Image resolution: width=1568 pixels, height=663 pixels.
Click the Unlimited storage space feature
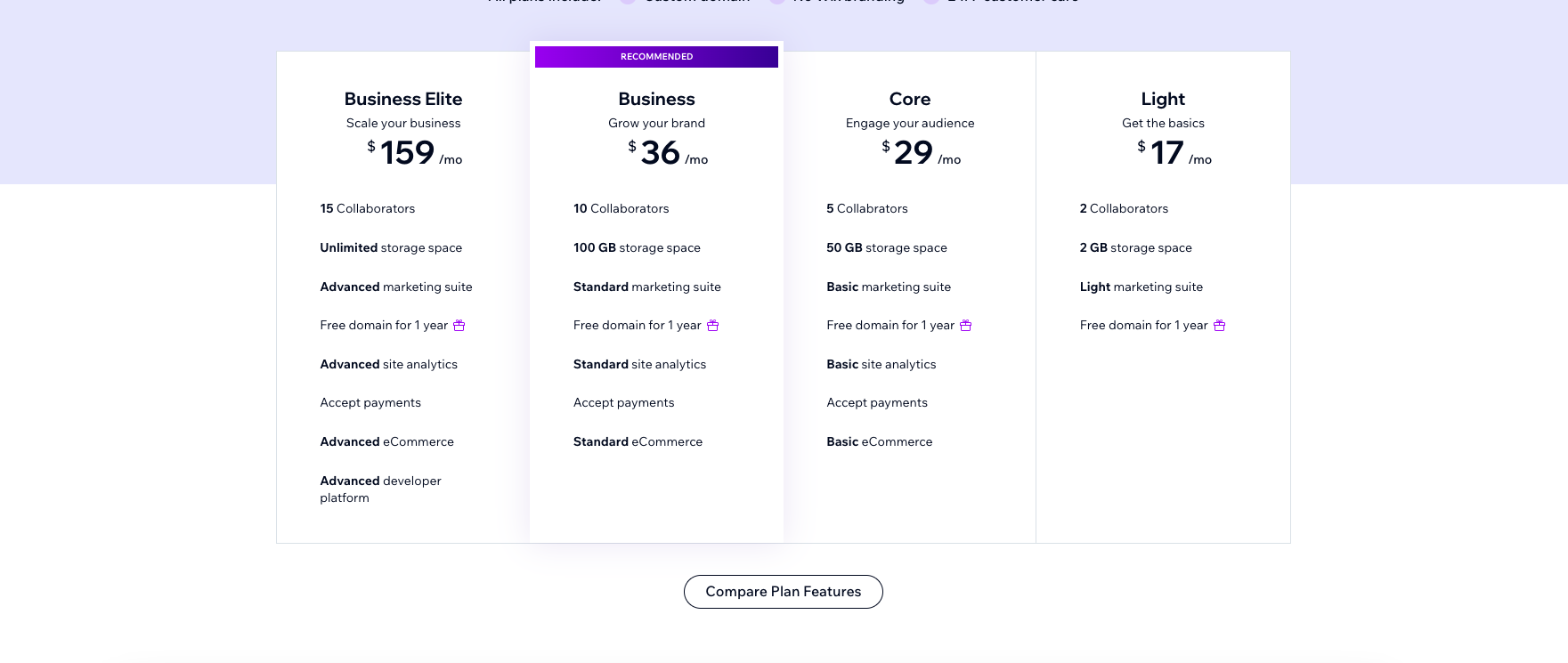(x=391, y=248)
